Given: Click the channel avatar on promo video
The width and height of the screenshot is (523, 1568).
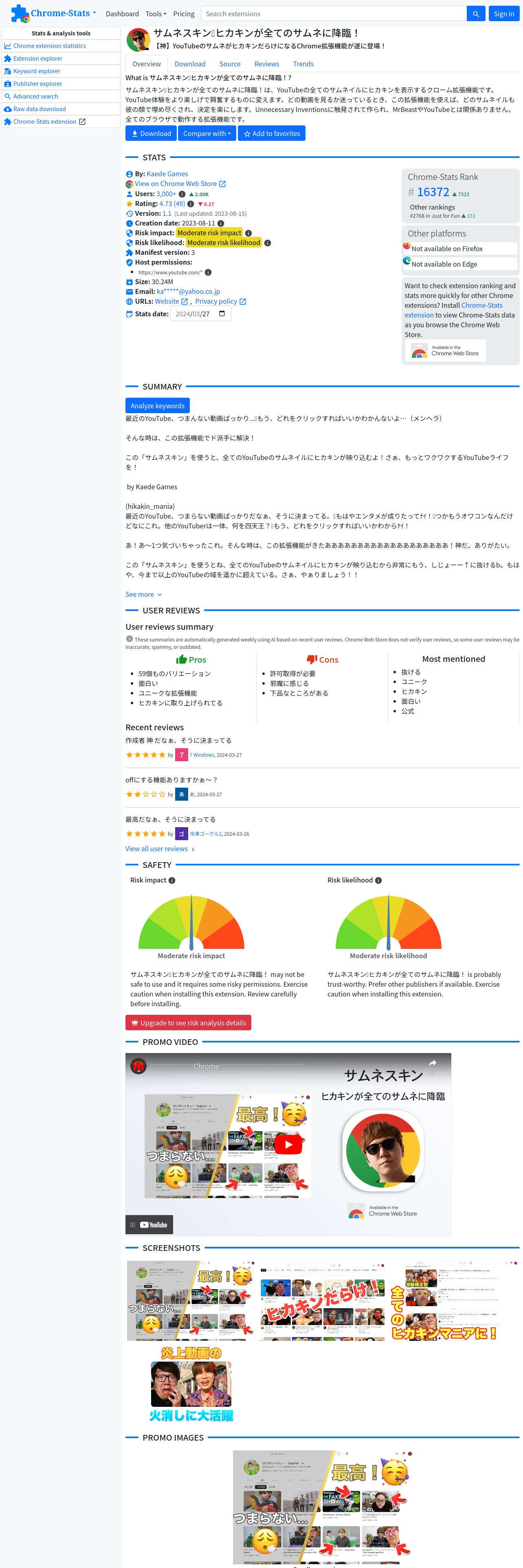Looking at the screenshot, I should tap(139, 1067).
